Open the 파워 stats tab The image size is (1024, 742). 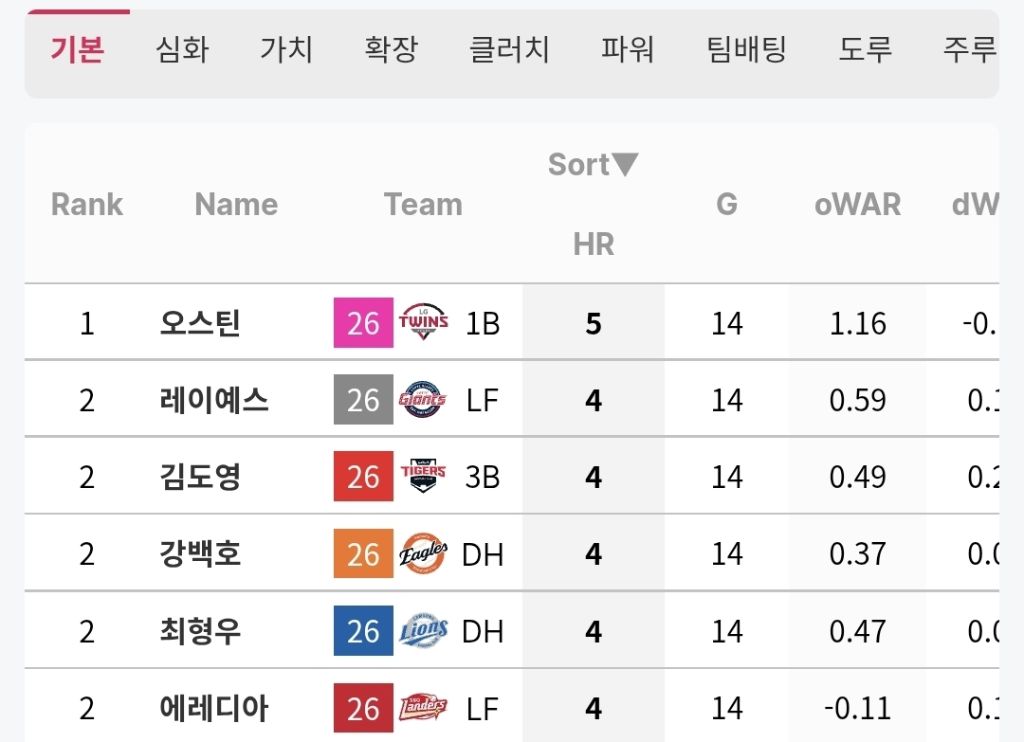tap(628, 49)
